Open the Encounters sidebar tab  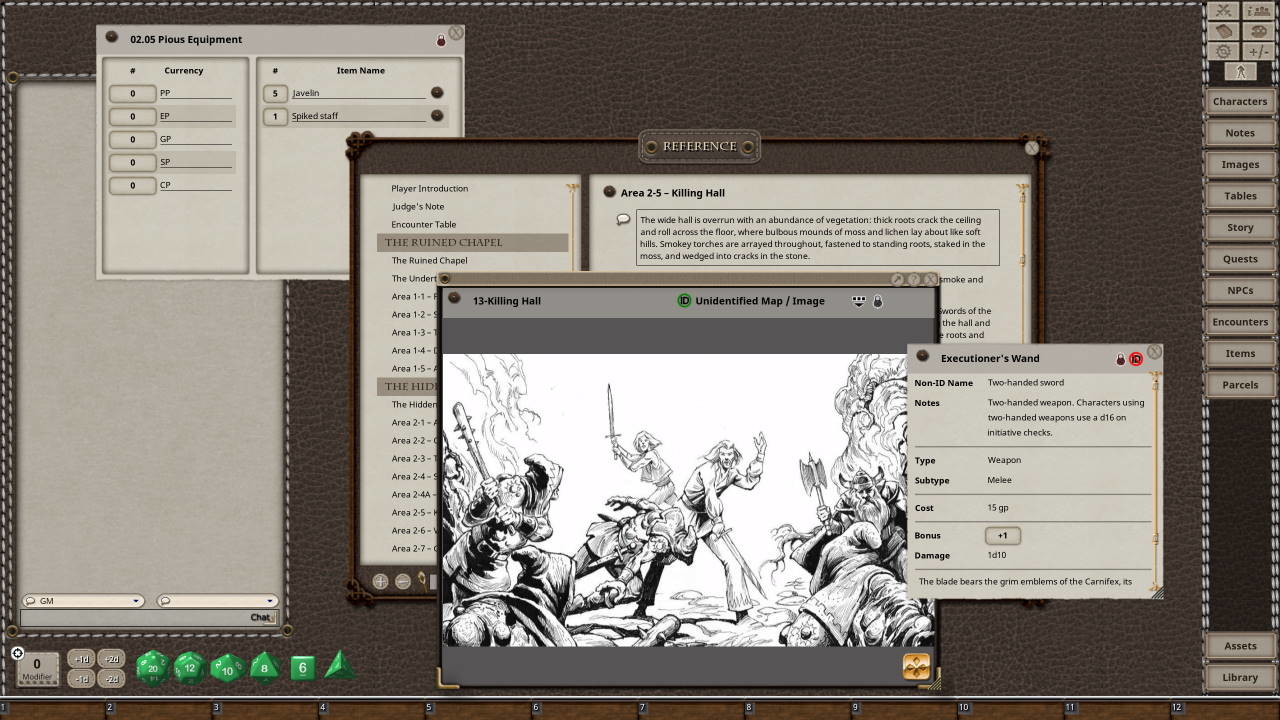pos(1240,322)
